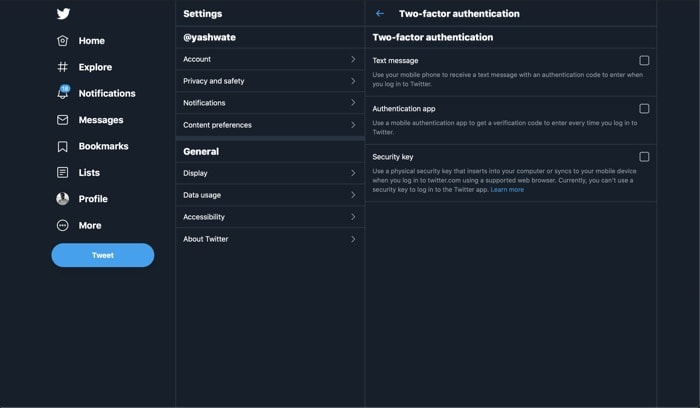Click the Messages envelope icon
The width and height of the screenshot is (700, 408).
click(62, 120)
